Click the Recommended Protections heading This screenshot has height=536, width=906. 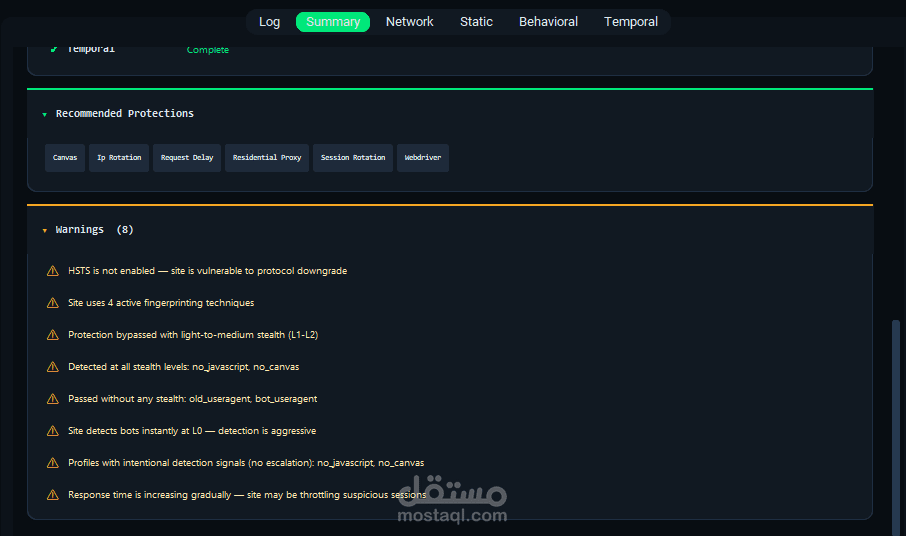click(x=125, y=114)
